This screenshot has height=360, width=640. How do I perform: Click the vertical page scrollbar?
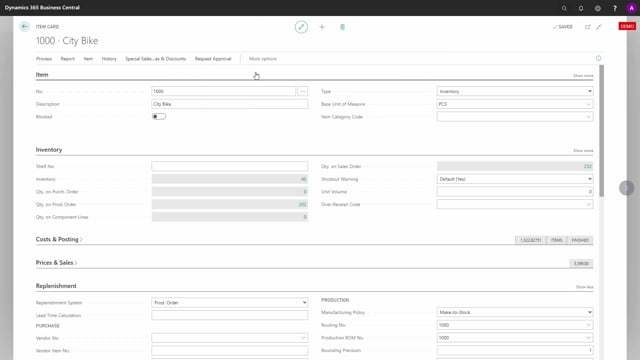[601, 131]
